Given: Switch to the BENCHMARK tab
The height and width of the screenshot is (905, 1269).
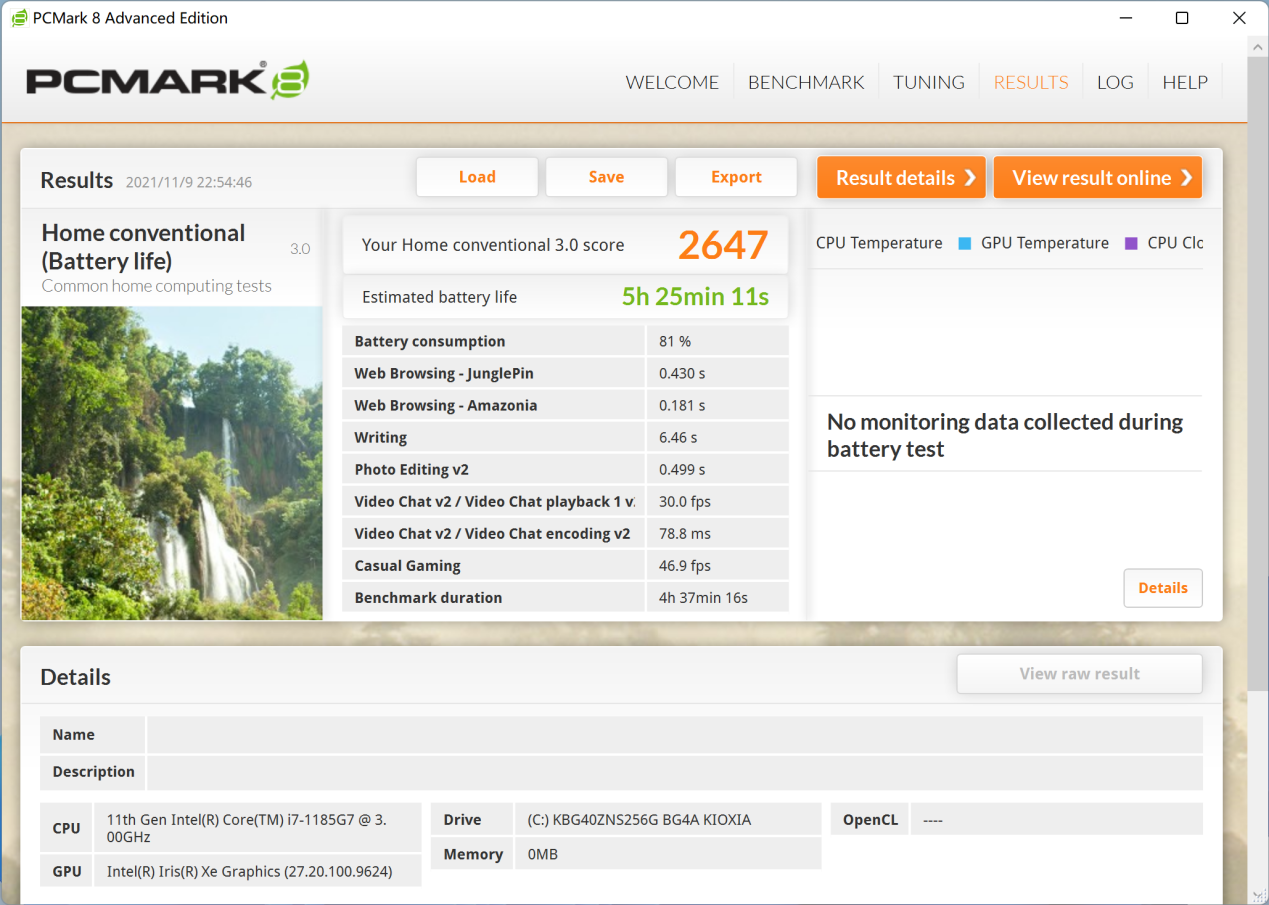Looking at the screenshot, I should coord(806,82).
